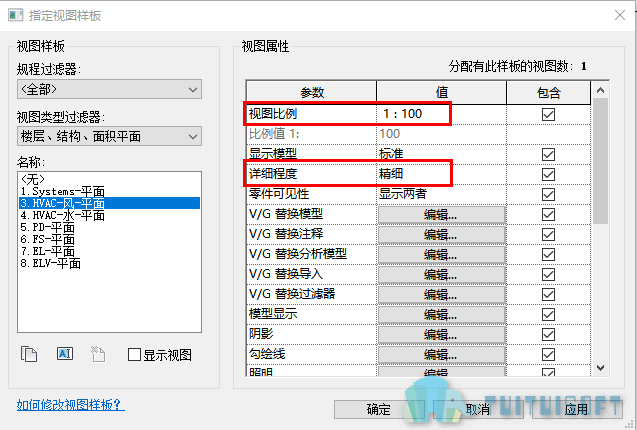Click the Duplicate template icon
637x430 pixels.
pos(29,354)
